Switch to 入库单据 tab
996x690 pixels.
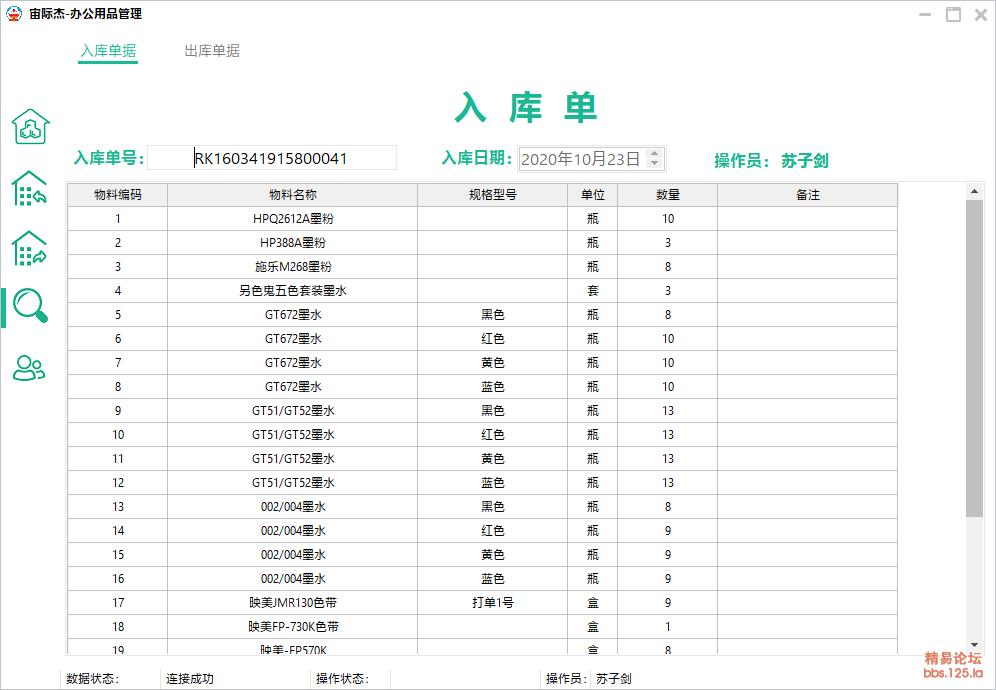108,51
